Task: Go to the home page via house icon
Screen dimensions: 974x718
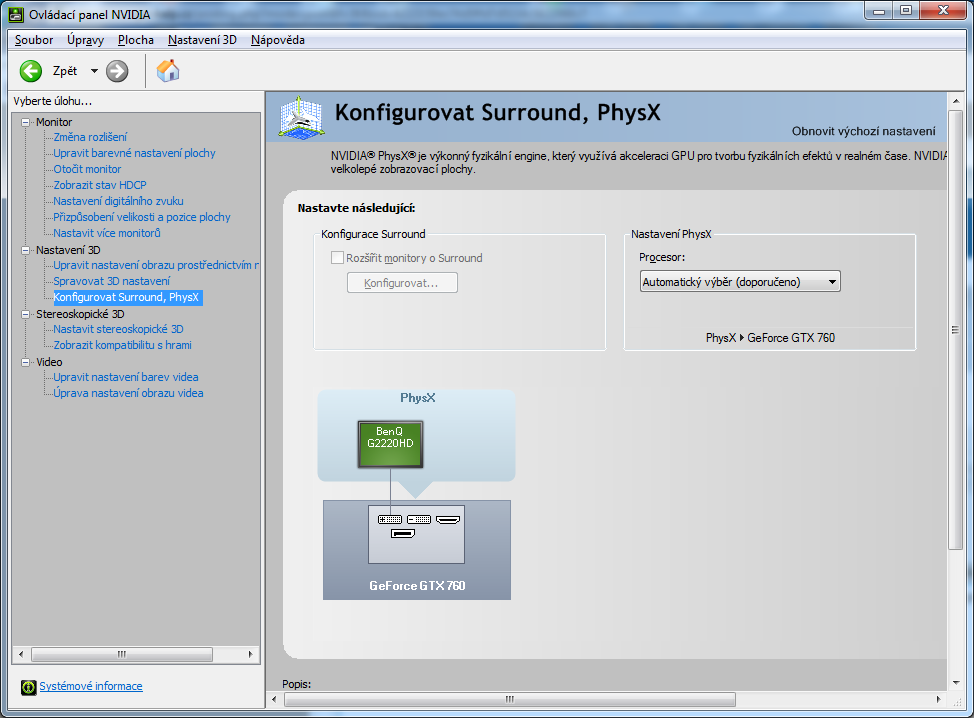Action: tap(168, 71)
